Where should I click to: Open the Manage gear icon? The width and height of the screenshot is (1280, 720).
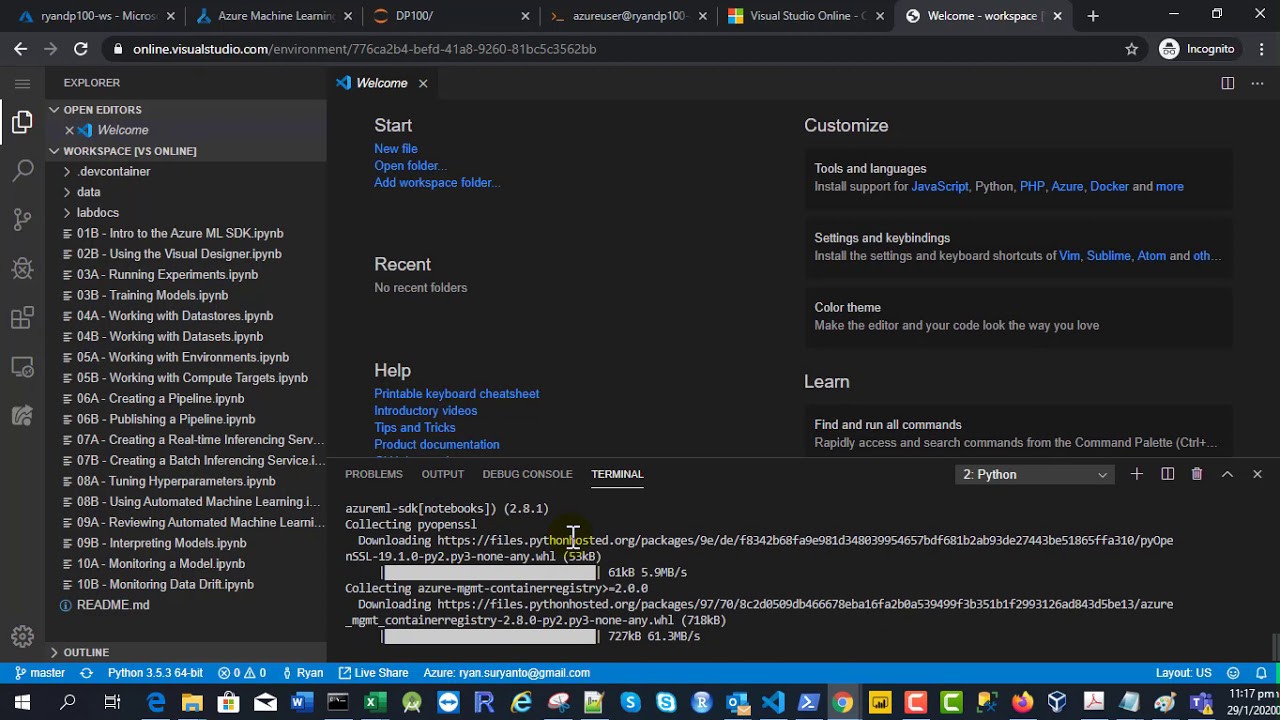[x=22, y=636]
